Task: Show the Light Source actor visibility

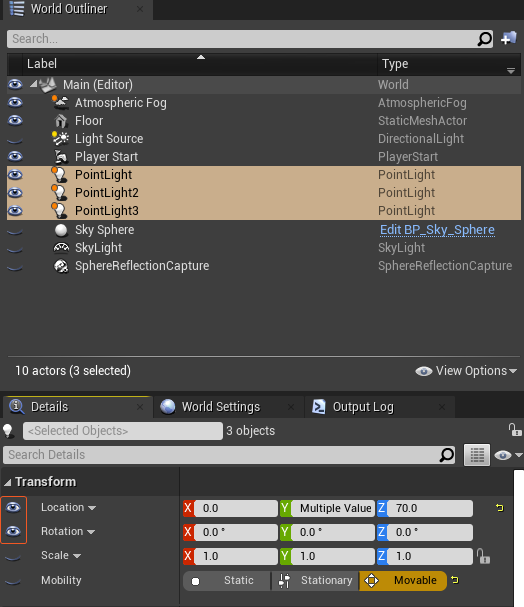Action: coord(15,139)
